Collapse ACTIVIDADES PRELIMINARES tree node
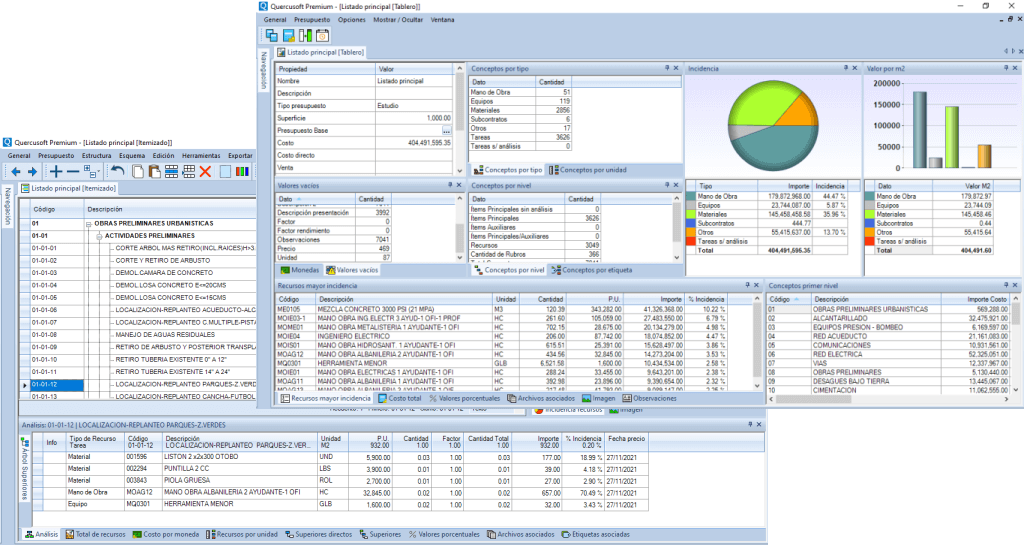 [98, 236]
